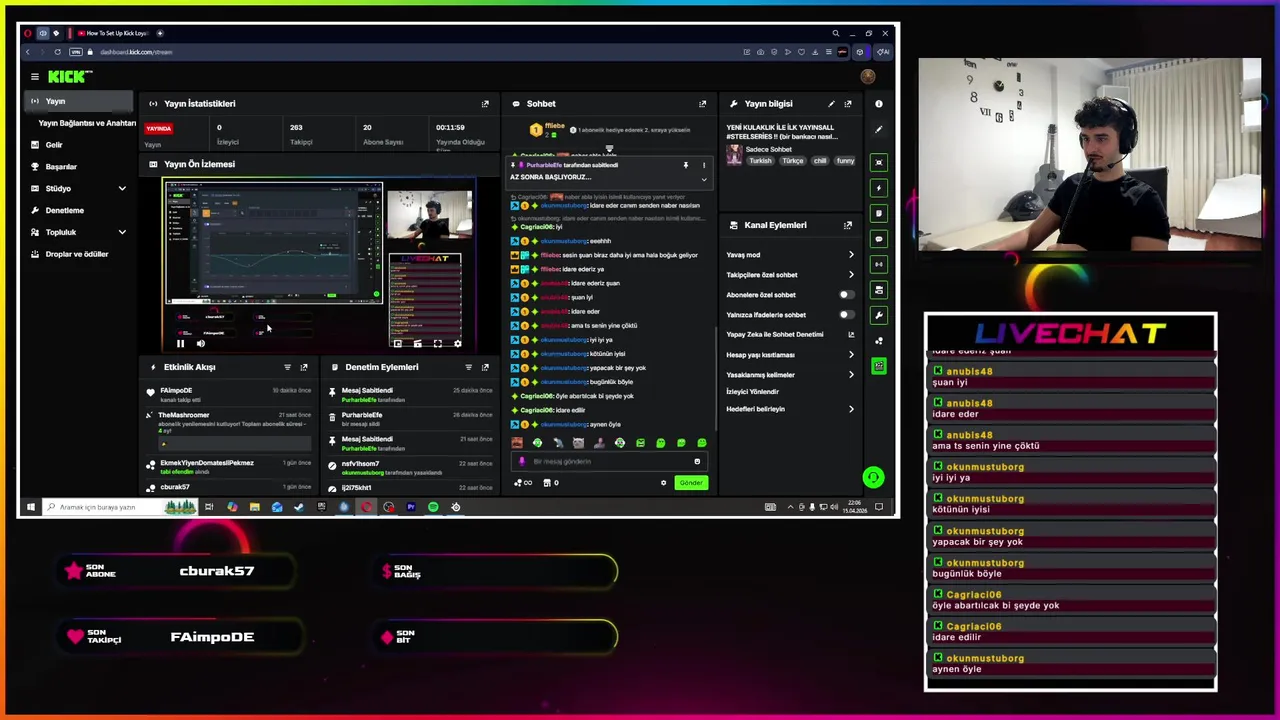The image size is (1280, 720).
Task: Open Steam from the taskbar
Action: [x=299, y=507]
